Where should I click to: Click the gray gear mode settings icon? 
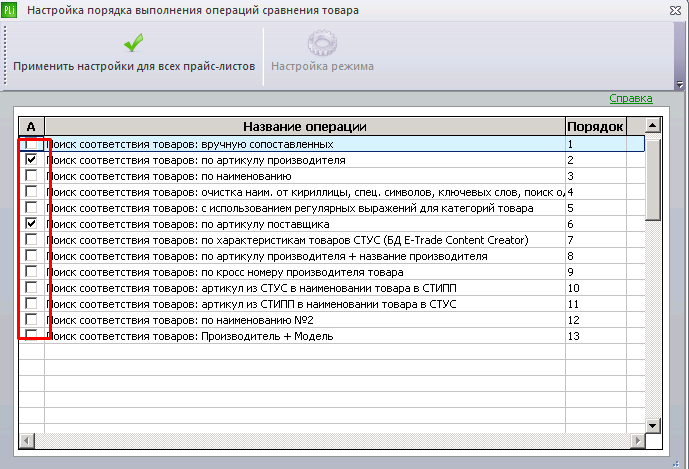[x=322, y=43]
